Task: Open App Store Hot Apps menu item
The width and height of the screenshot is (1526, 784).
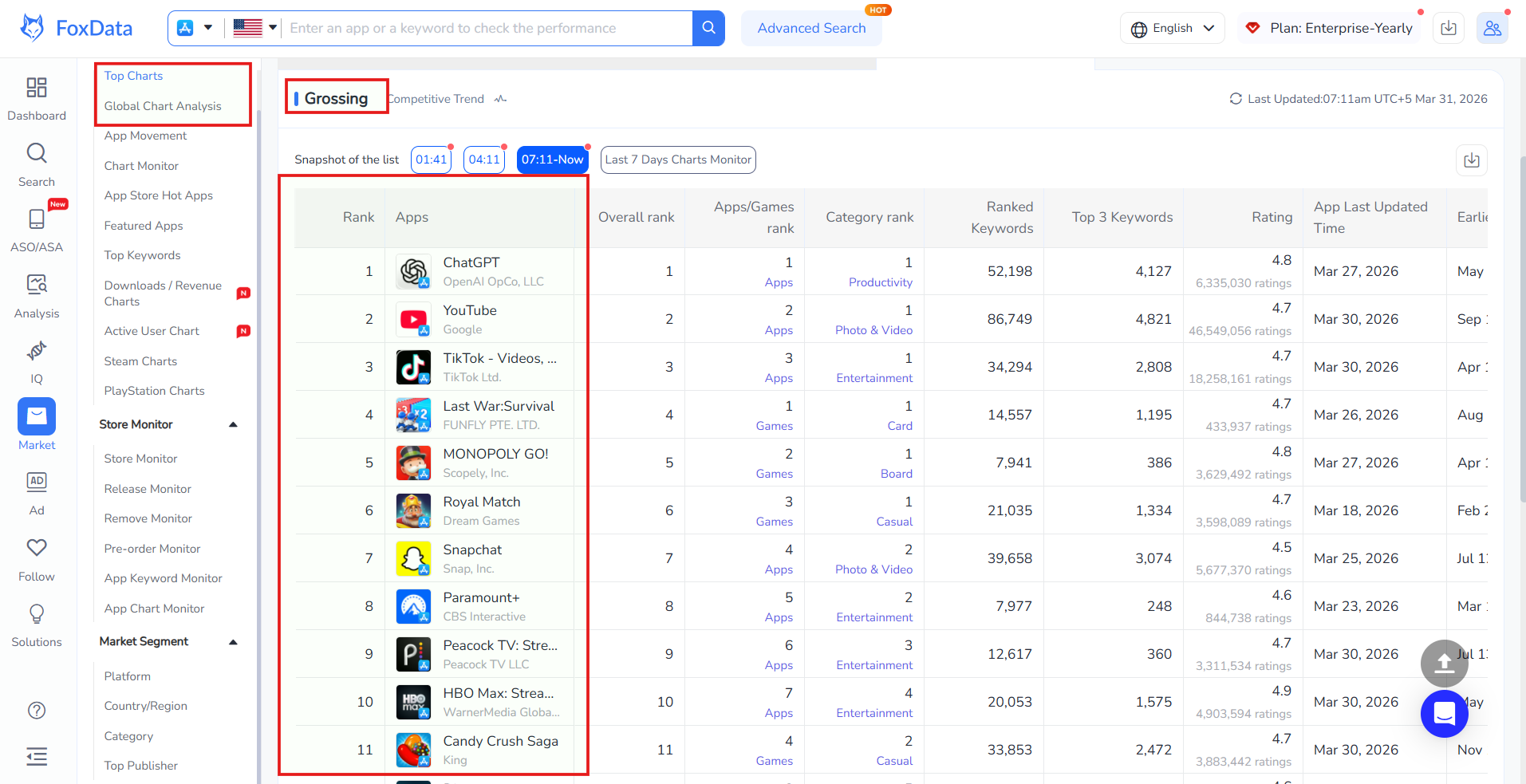Action: pyautogui.click(x=158, y=195)
